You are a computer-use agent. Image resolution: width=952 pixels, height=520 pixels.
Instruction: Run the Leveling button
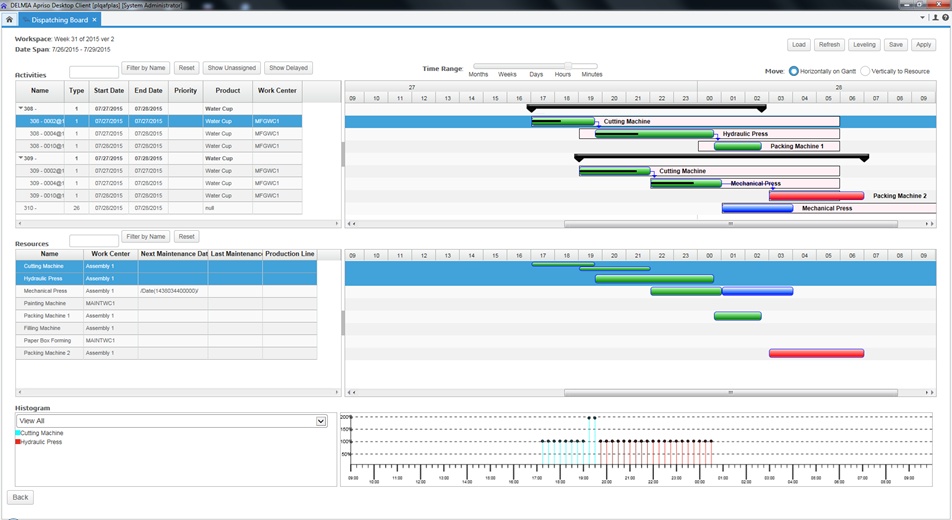864,44
